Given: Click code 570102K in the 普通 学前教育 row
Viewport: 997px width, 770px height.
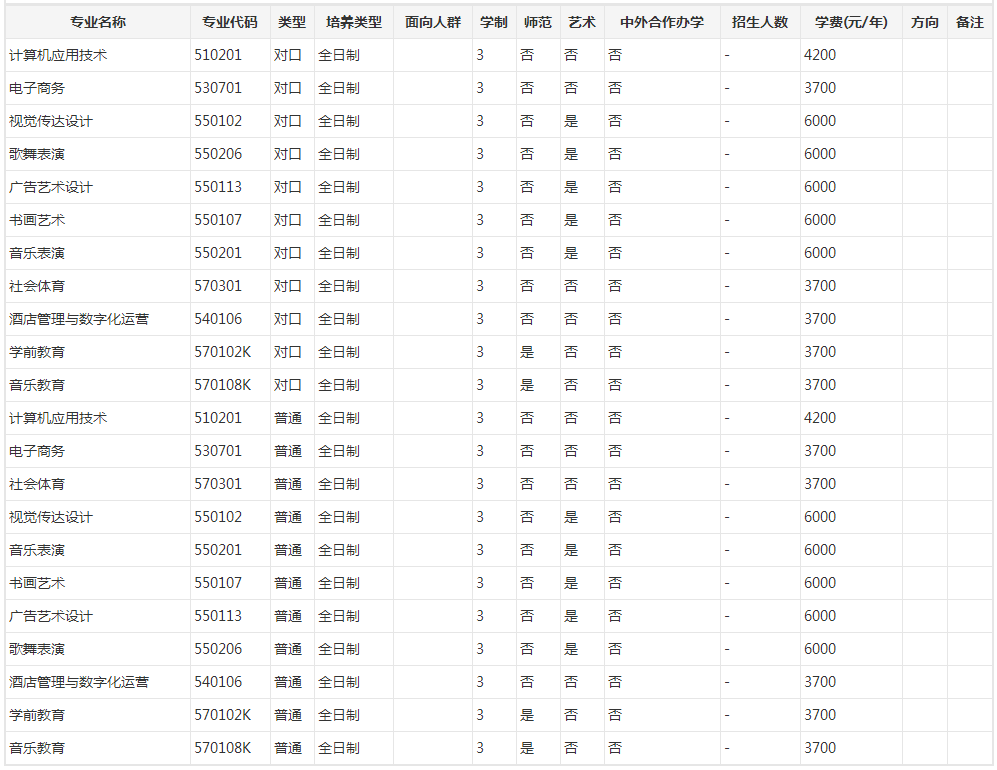Looking at the screenshot, I should pyautogui.click(x=222, y=715).
